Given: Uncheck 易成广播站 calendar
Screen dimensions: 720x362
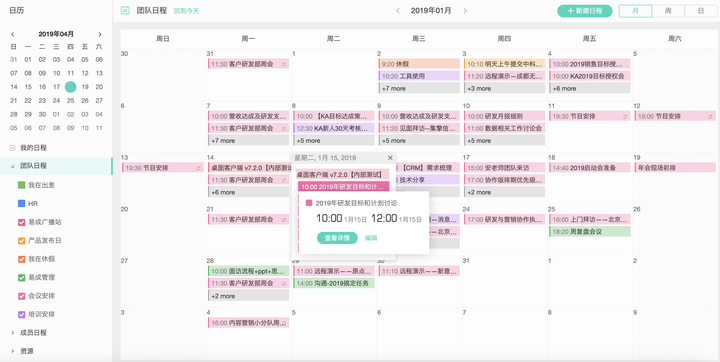Looking at the screenshot, I should [21, 222].
